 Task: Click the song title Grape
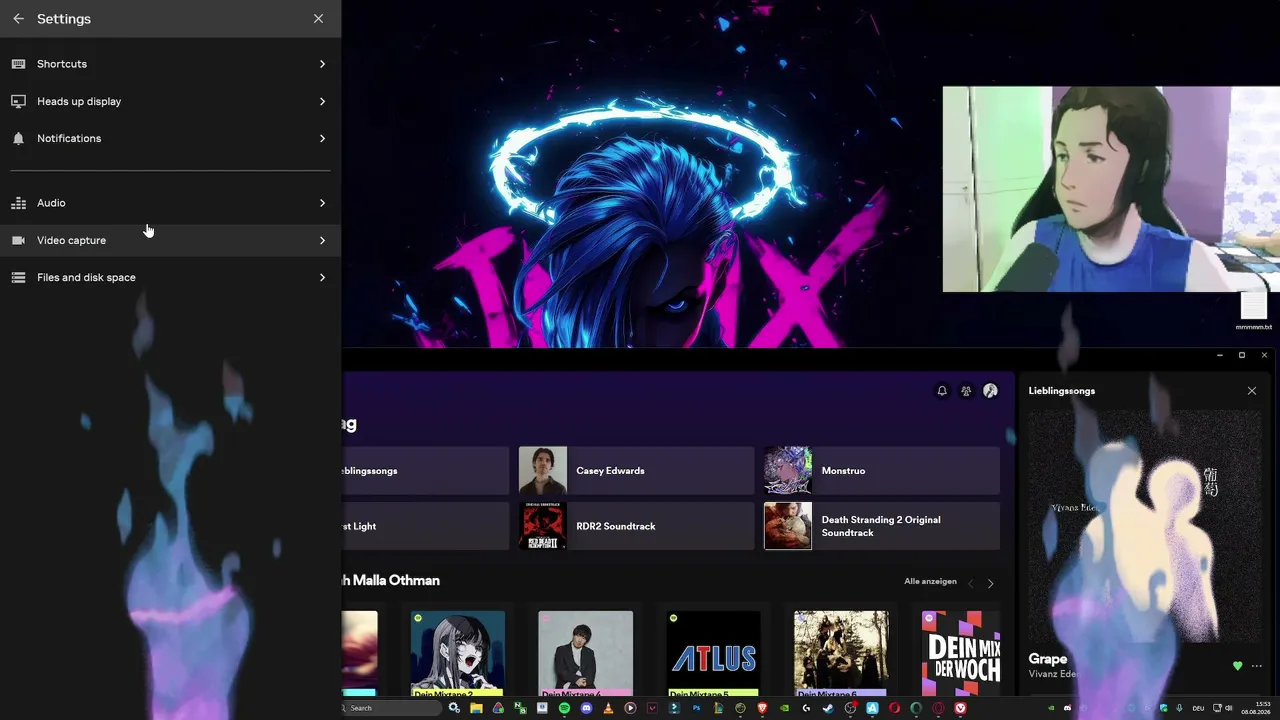tap(1048, 659)
